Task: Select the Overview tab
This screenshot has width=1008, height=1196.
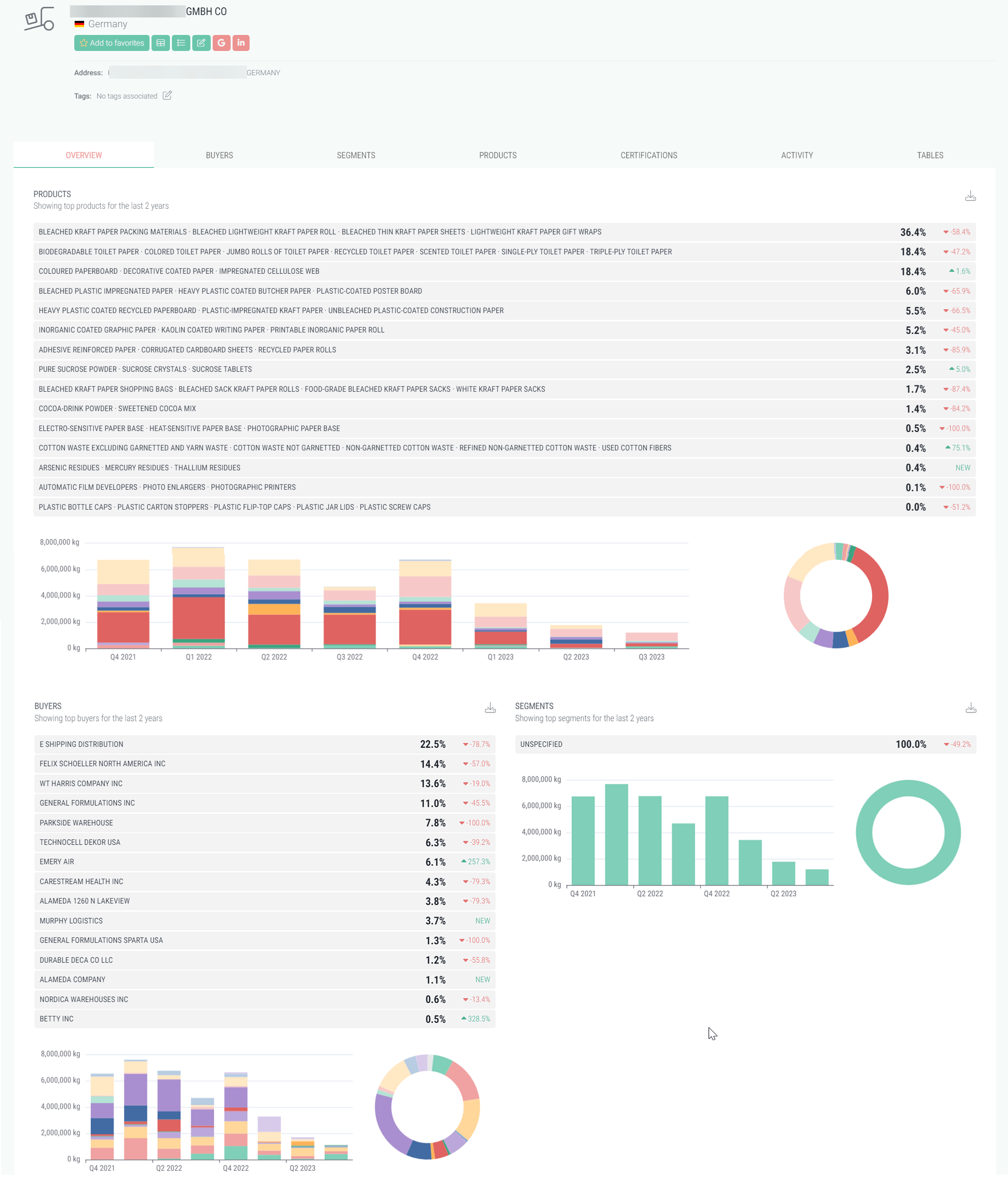Action: tap(84, 155)
